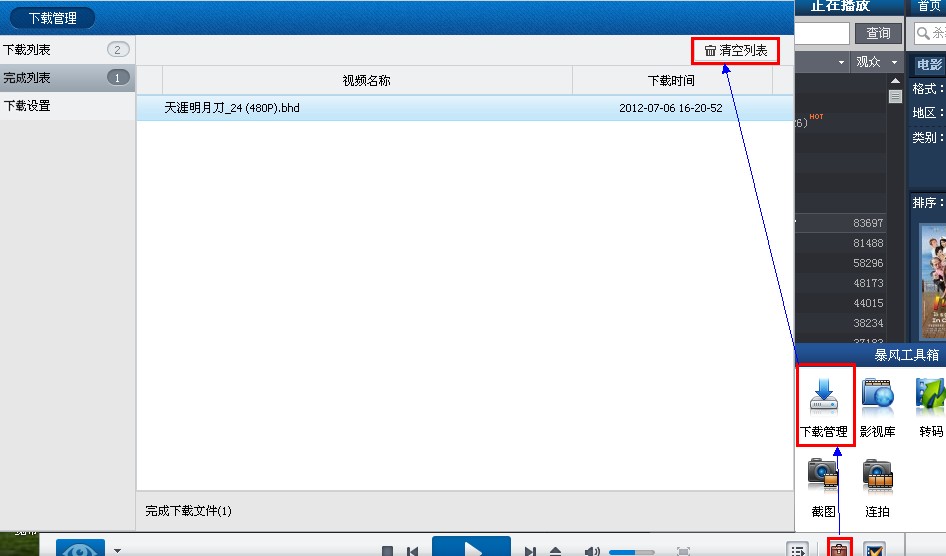Open 下载管理 in the toolbox

click(824, 405)
